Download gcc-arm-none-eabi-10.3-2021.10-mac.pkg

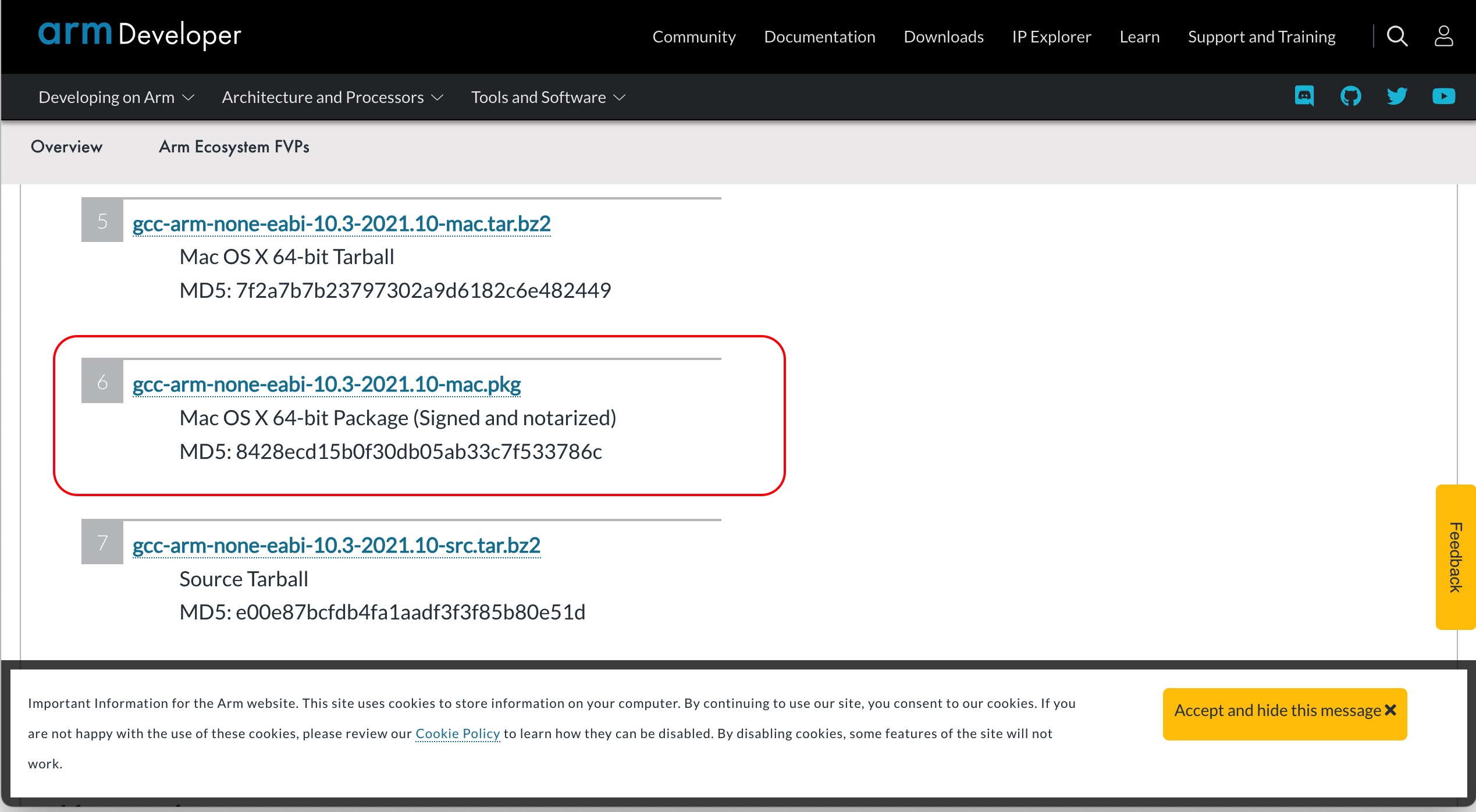[x=326, y=384]
